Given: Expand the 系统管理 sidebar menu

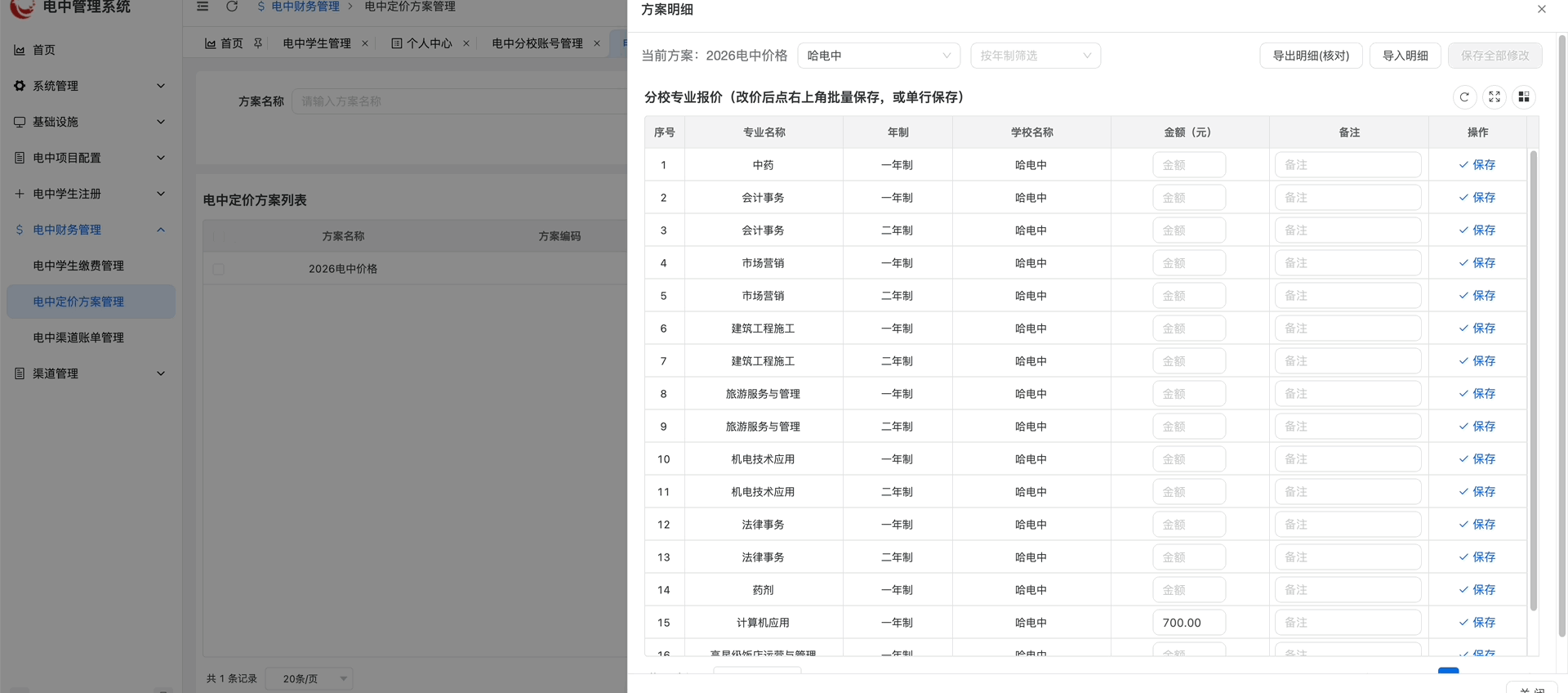Looking at the screenshot, I should [x=91, y=86].
